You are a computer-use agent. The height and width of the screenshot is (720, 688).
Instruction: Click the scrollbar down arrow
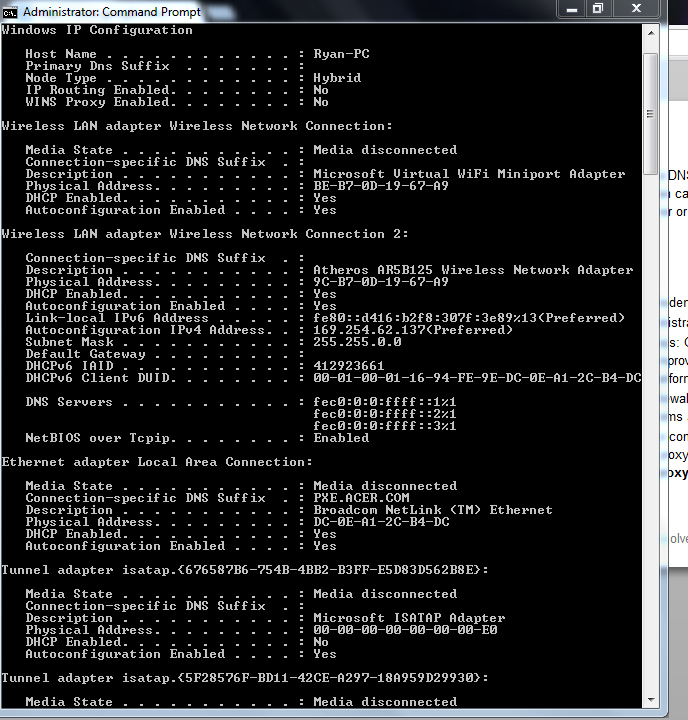[651, 700]
